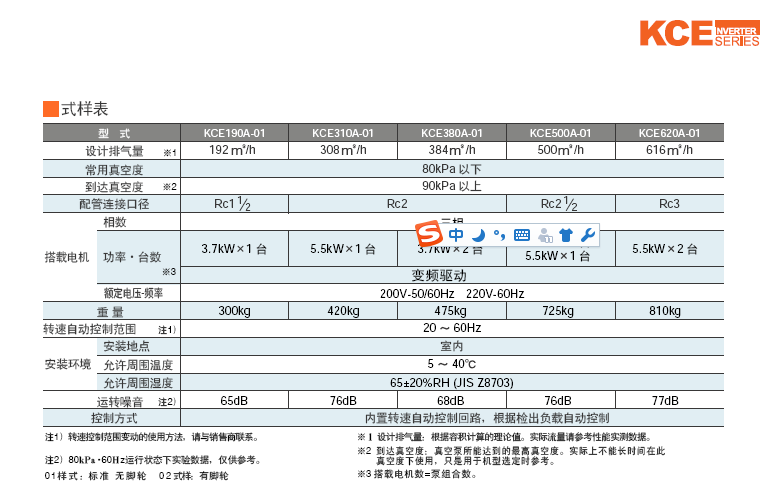This screenshot has width=766, height=491.
Task: Toggle Chinese punctuation mode icon
Action: 498,236
